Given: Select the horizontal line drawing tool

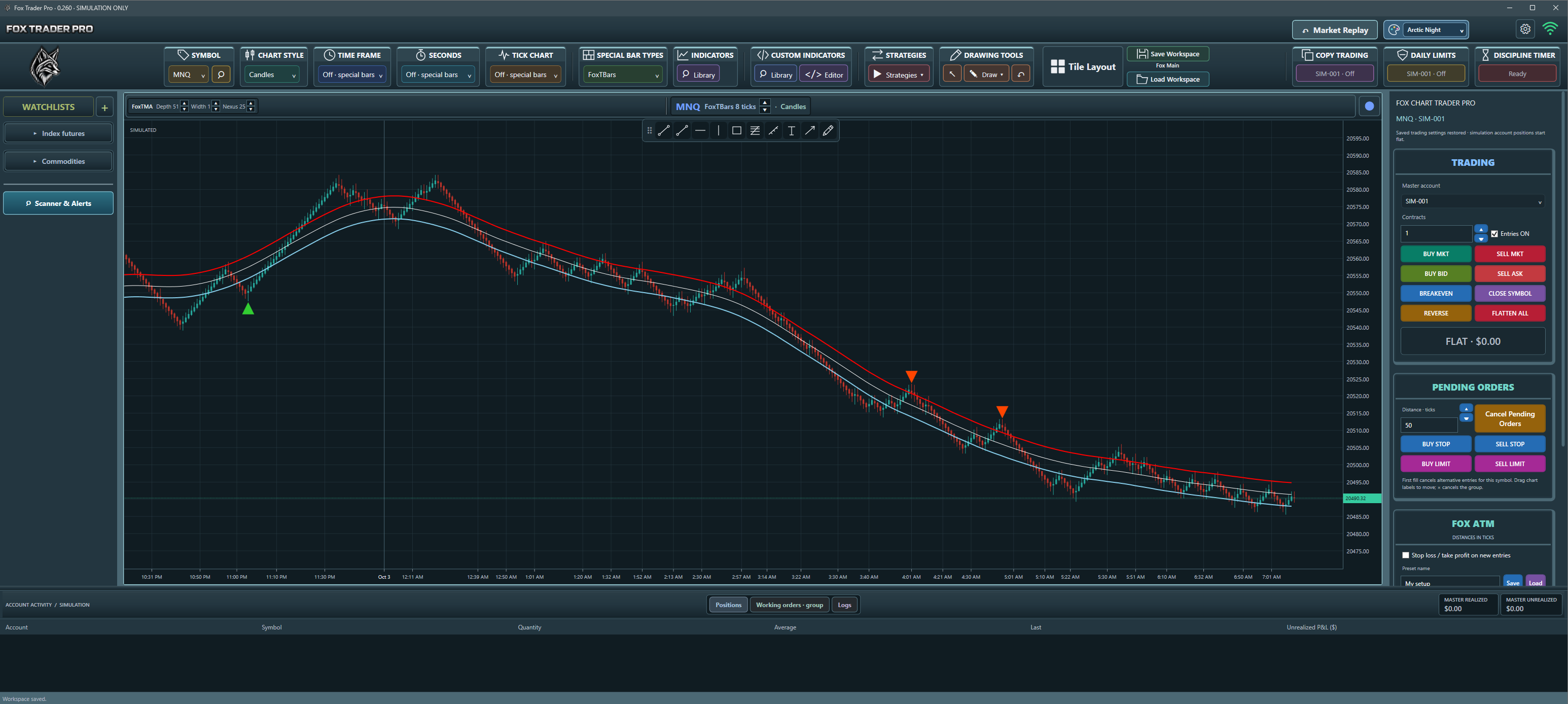Looking at the screenshot, I should coord(700,130).
